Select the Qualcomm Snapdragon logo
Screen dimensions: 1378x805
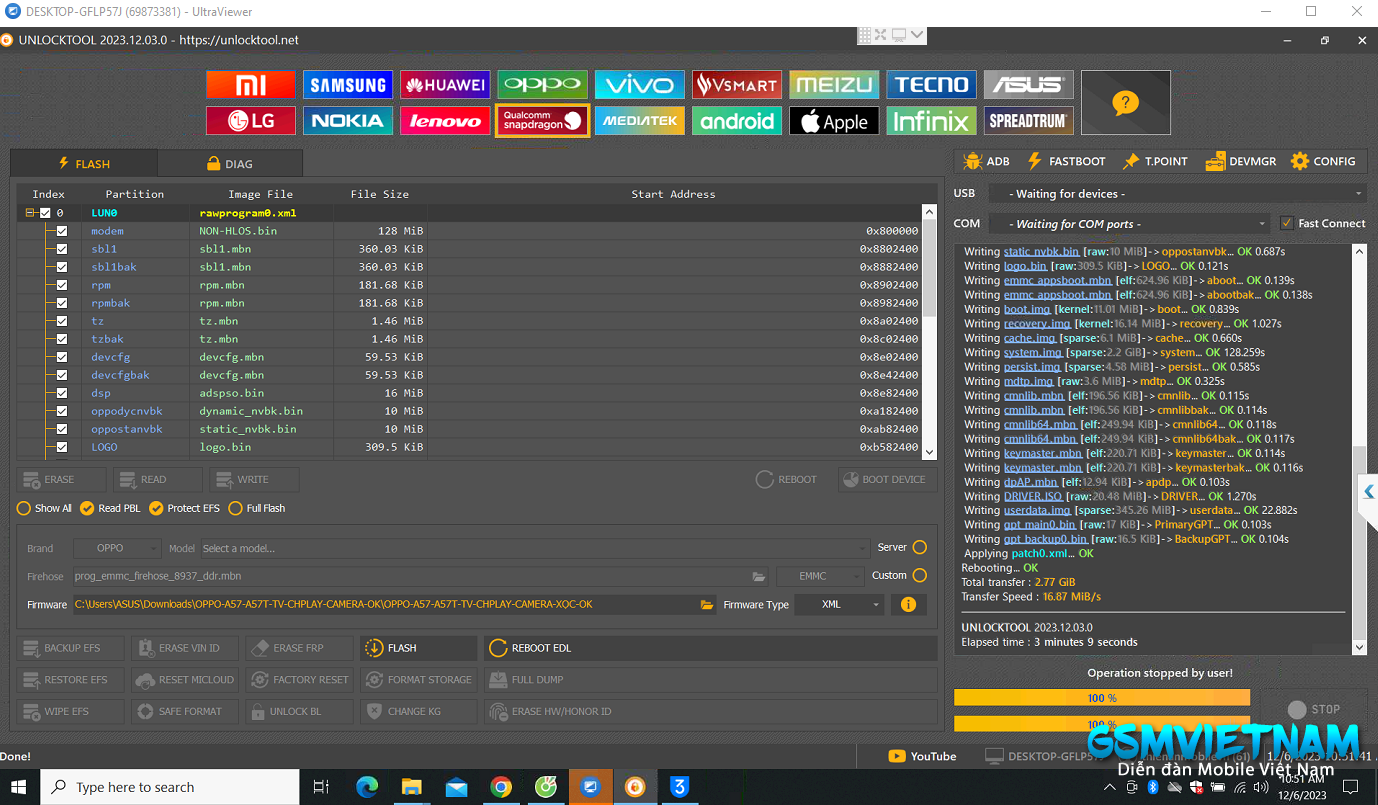[x=542, y=121]
